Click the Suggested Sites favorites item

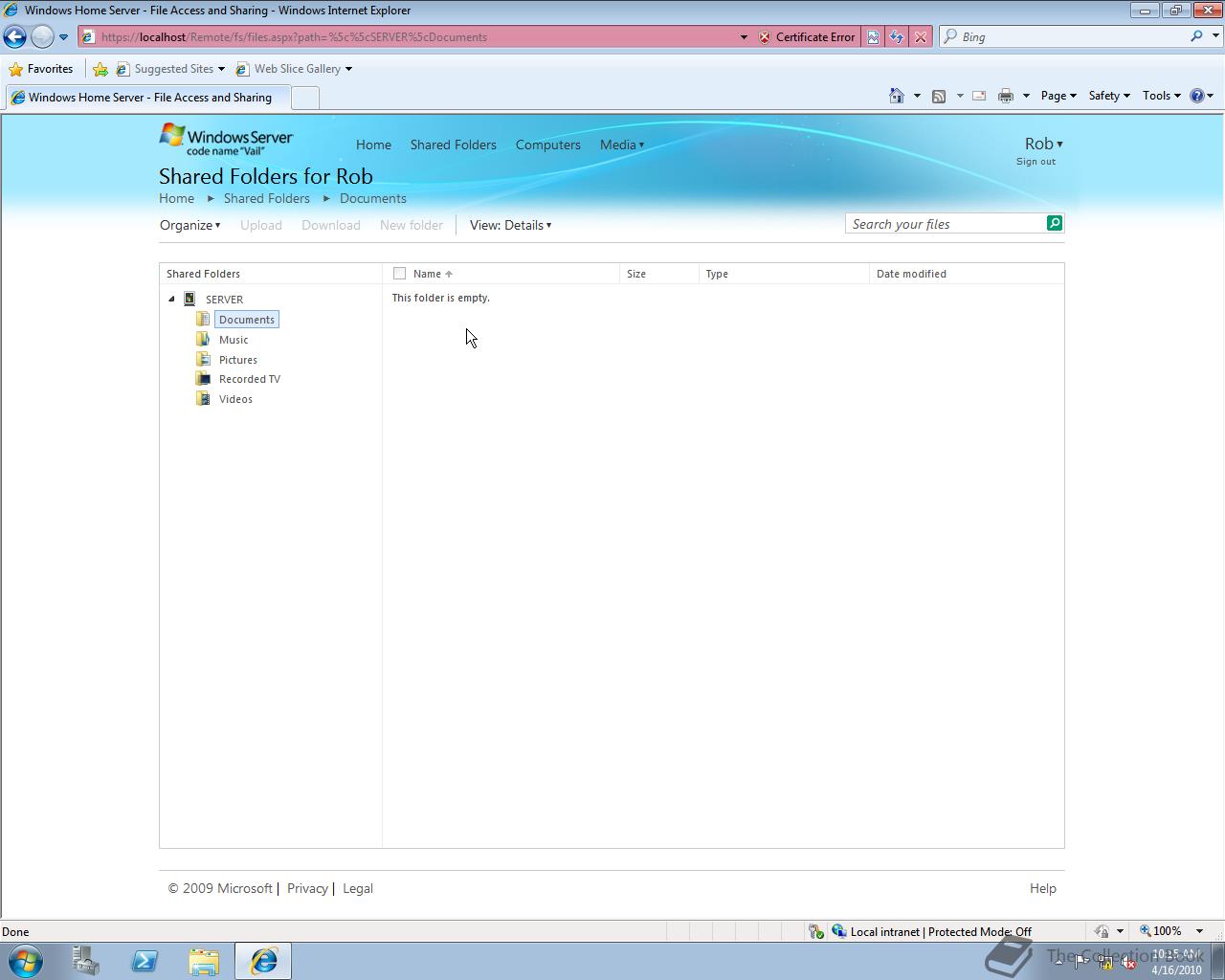click(x=170, y=69)
